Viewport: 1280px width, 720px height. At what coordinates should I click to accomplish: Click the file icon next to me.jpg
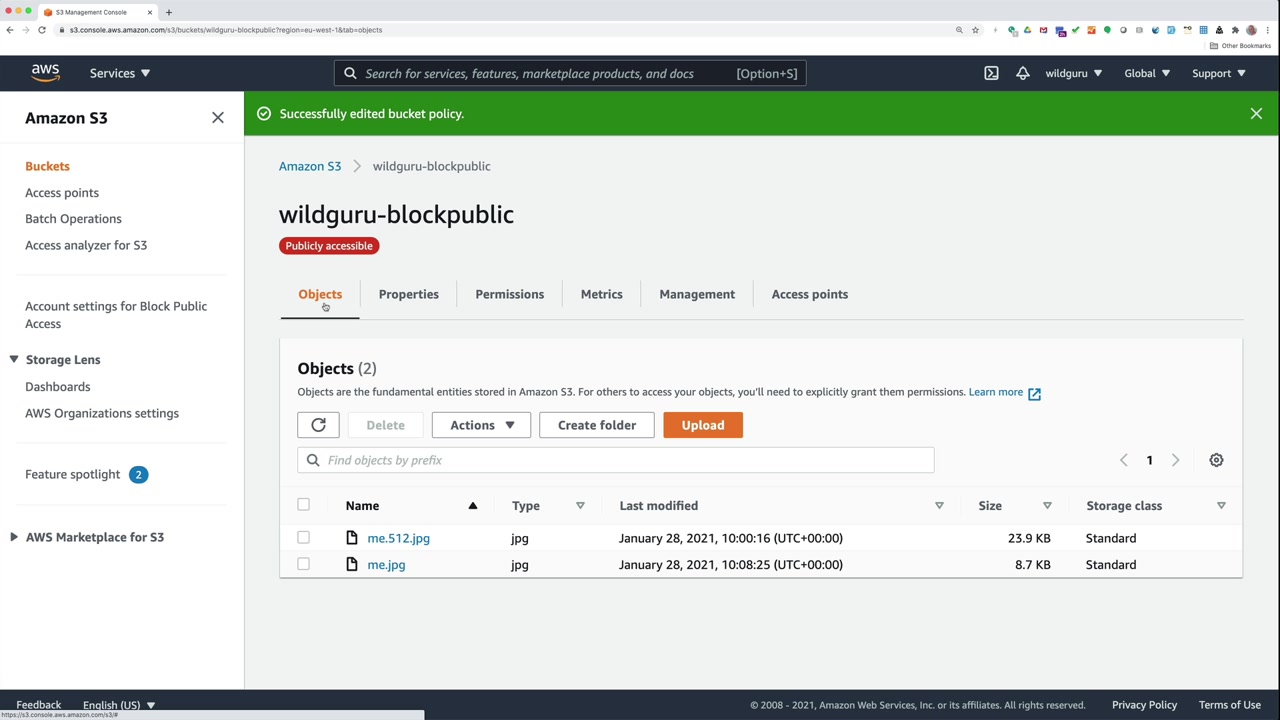(x=352, y=565)
